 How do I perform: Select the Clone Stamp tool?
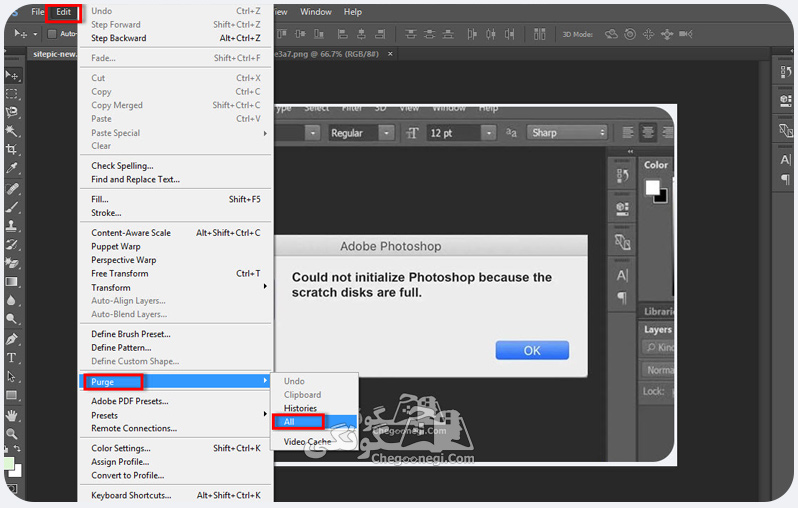coord(12,225)
